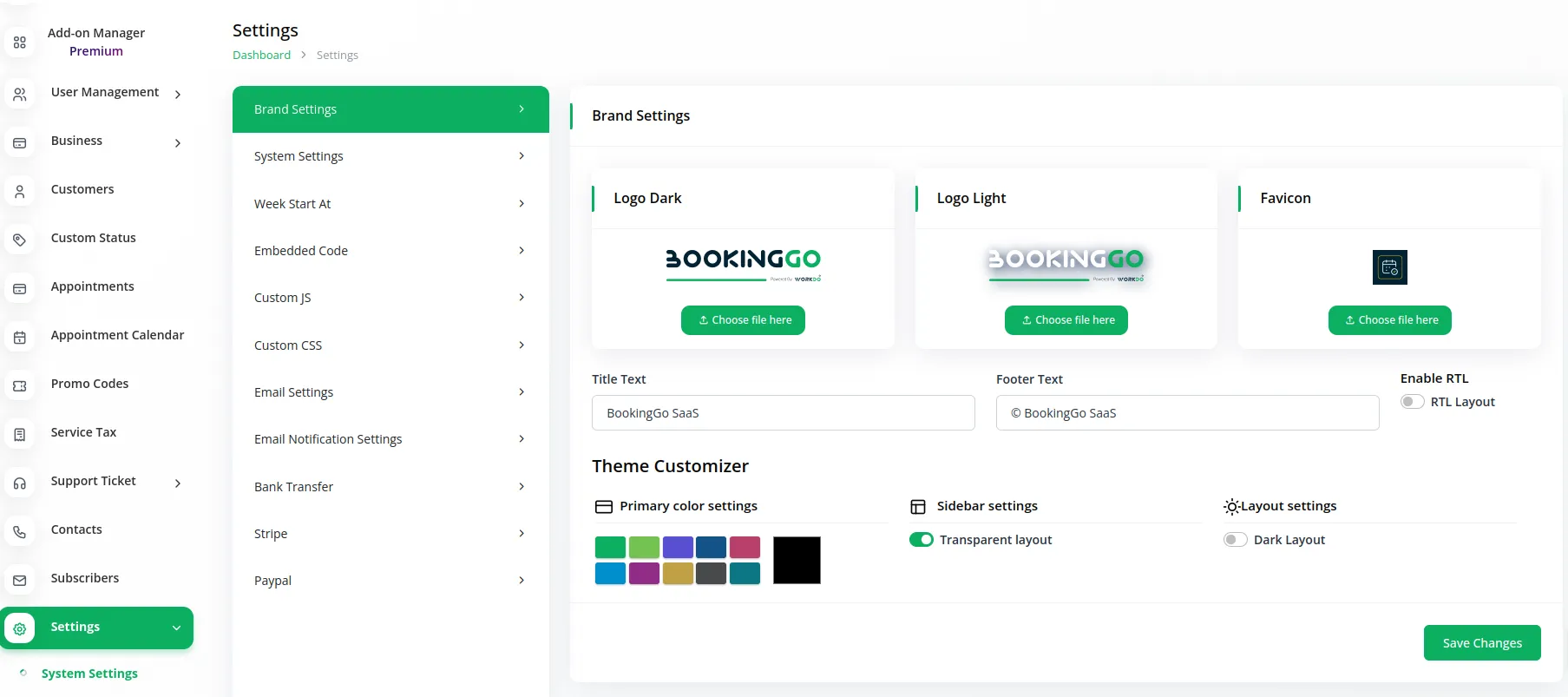The width and height of the screenshot is (1568, 697).
Task: Open the Bank Transfer tab
Action: (x=390, y=487)
